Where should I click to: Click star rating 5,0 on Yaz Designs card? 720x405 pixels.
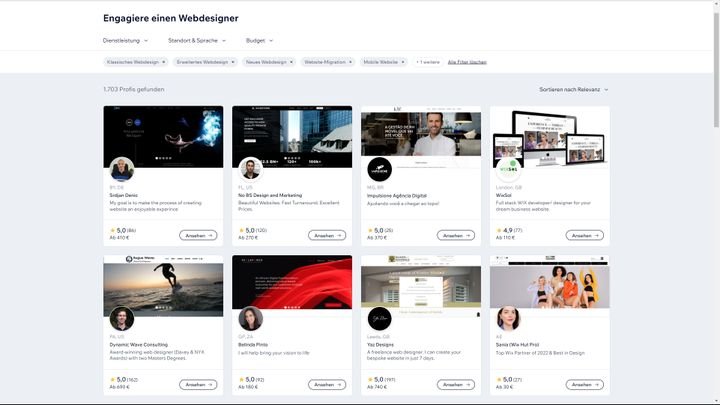pos(381,380)
